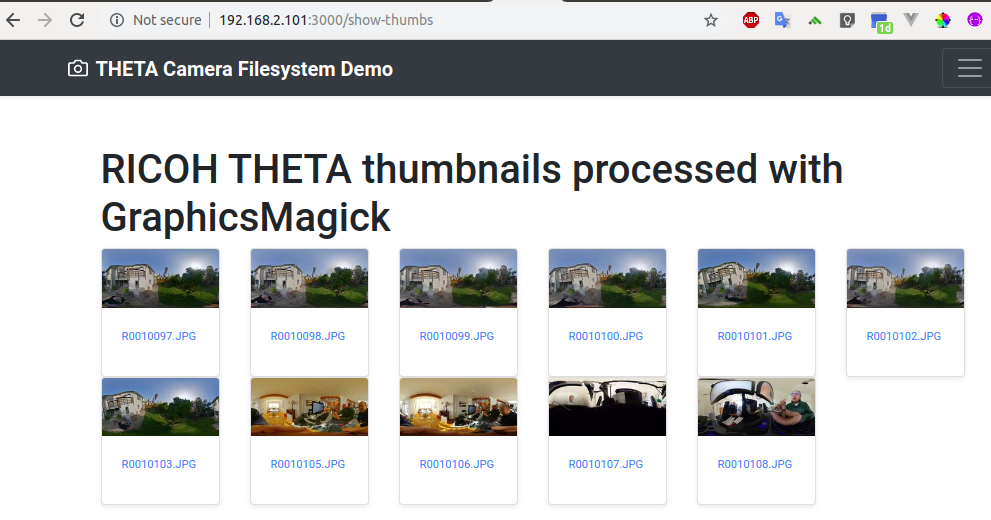Image resolution: width=991 pixels, height=520 pixels.
Task: Click the browser forward arrow
Action: (x=45, y=20)
